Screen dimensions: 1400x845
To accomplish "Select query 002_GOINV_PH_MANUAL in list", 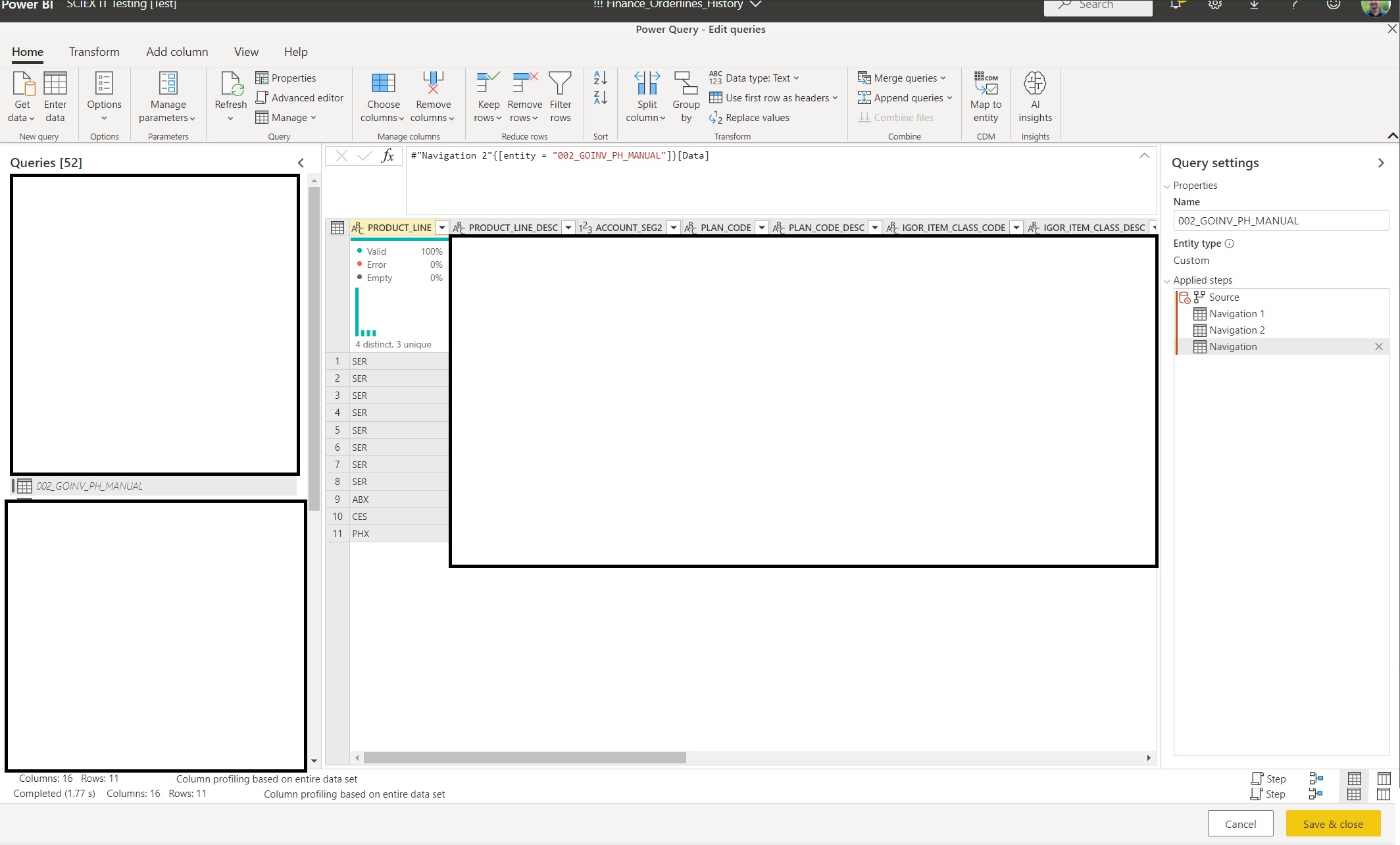I will pos(154,486).
